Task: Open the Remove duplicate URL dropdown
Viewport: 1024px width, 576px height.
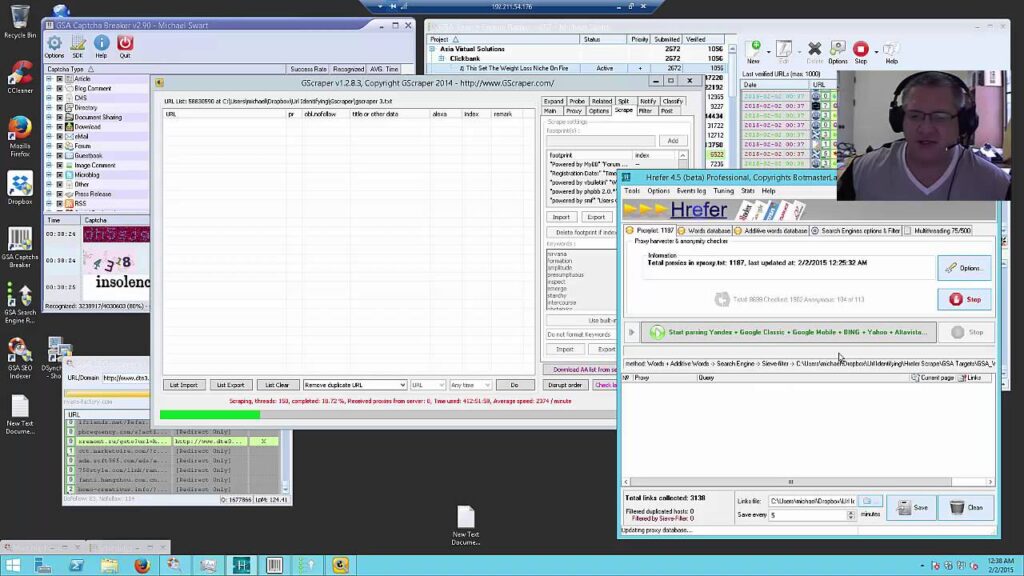Action: [355, 385]
